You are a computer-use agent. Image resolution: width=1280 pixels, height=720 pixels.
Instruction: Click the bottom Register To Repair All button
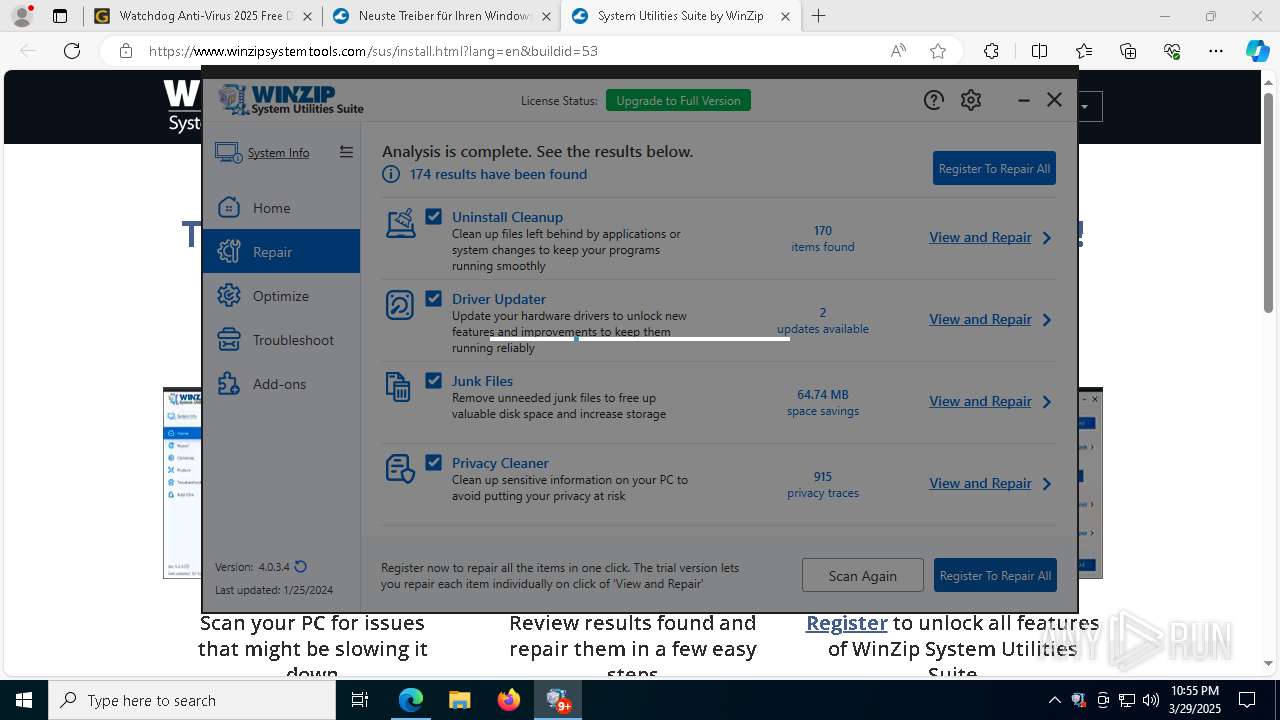coord(995,575)
